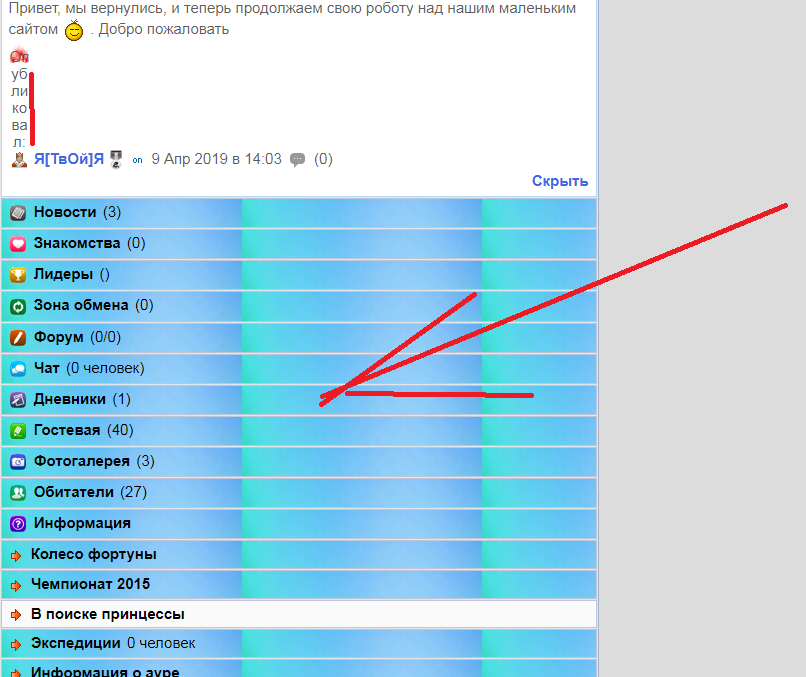Click the Чат speech bubble icon
806x677 pixels.
click(18, 369)
